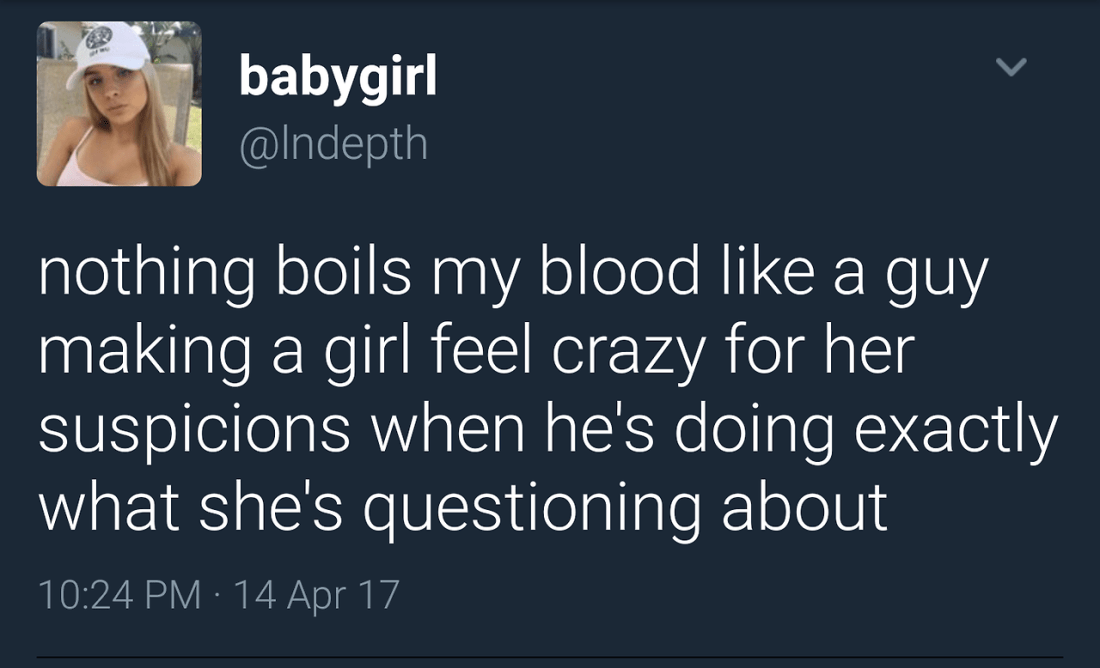Screen dimensions: 1100x668
Task: Open the babygirl display name
Action: tap(338, 77)
